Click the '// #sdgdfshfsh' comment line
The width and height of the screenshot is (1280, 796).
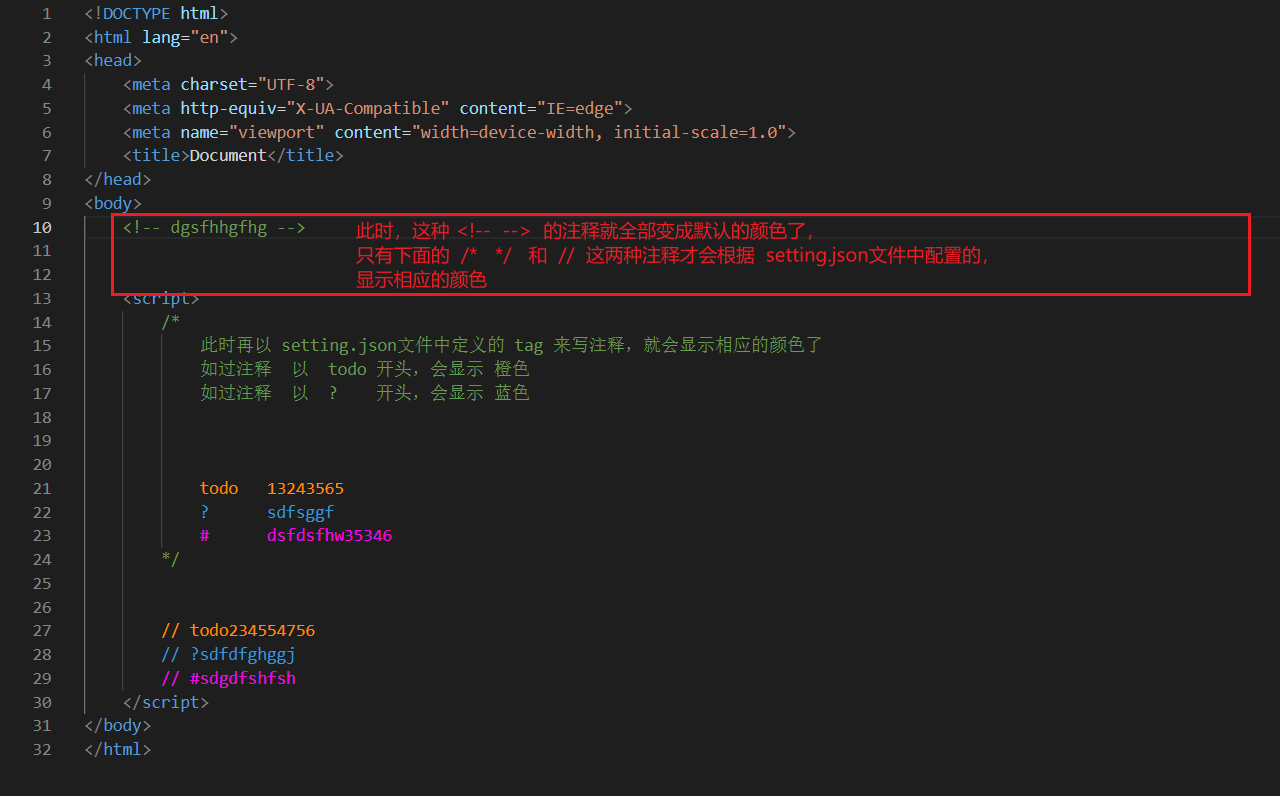(229, 678)
